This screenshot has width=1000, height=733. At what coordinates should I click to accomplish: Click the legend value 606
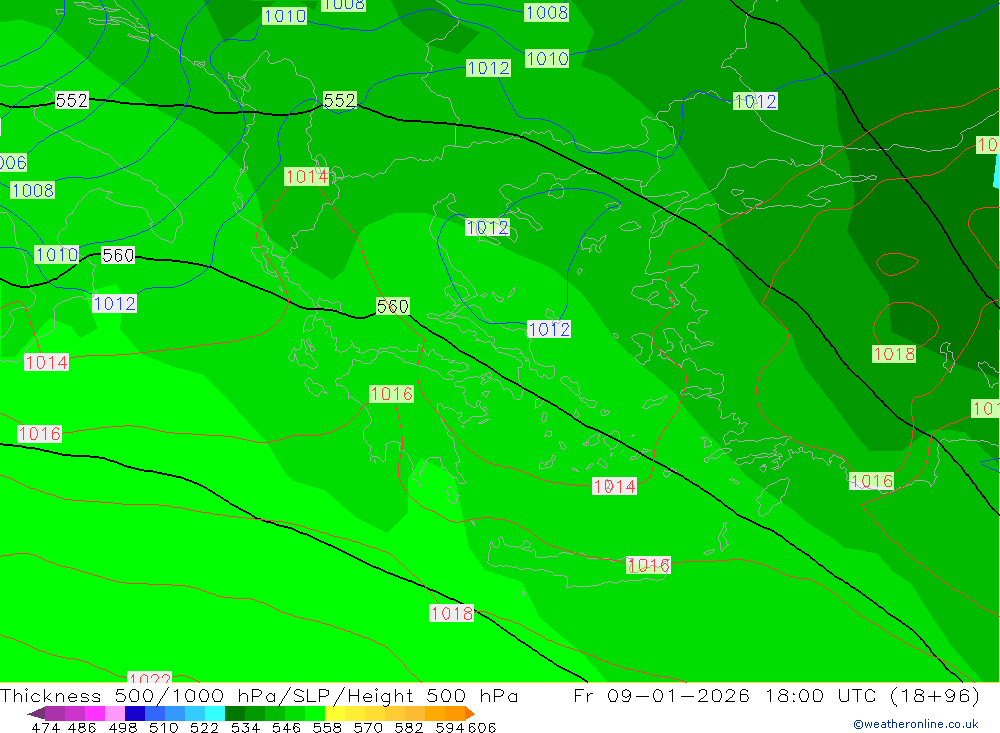(480, 727)
